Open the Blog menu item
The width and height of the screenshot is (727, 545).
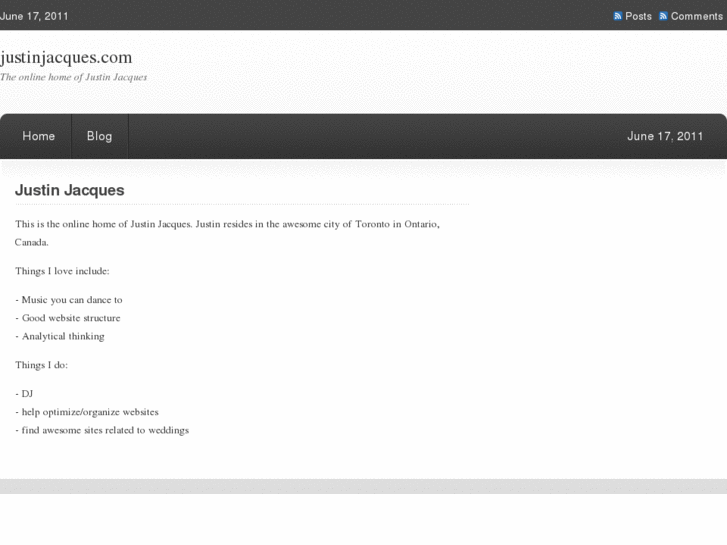click(99, 136)
